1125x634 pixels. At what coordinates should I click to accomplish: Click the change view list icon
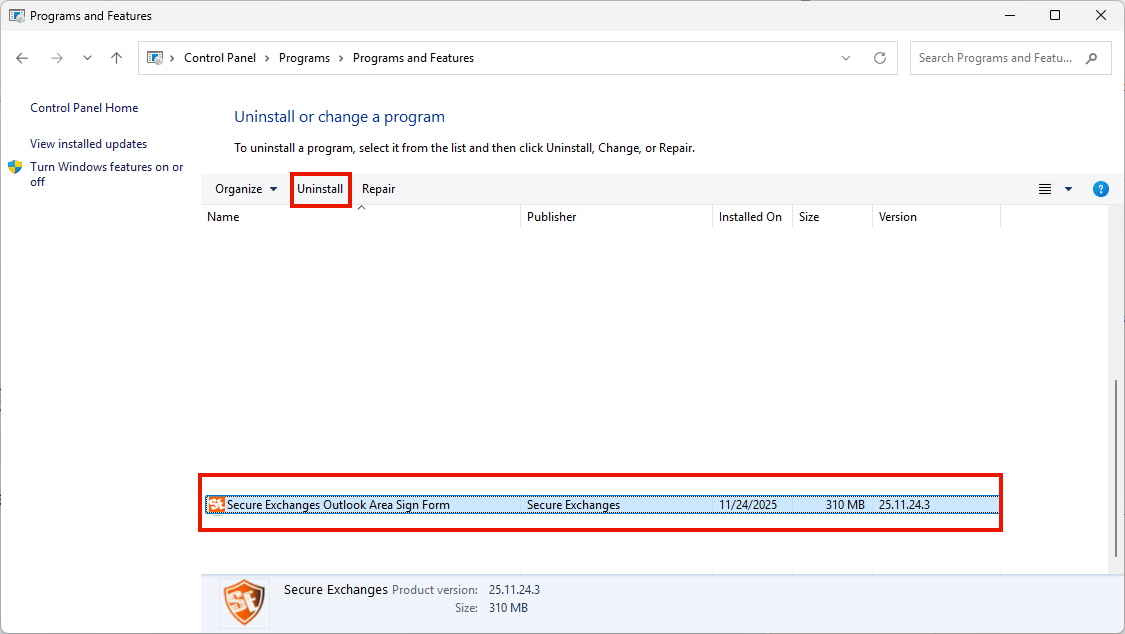click(1045, 189)
